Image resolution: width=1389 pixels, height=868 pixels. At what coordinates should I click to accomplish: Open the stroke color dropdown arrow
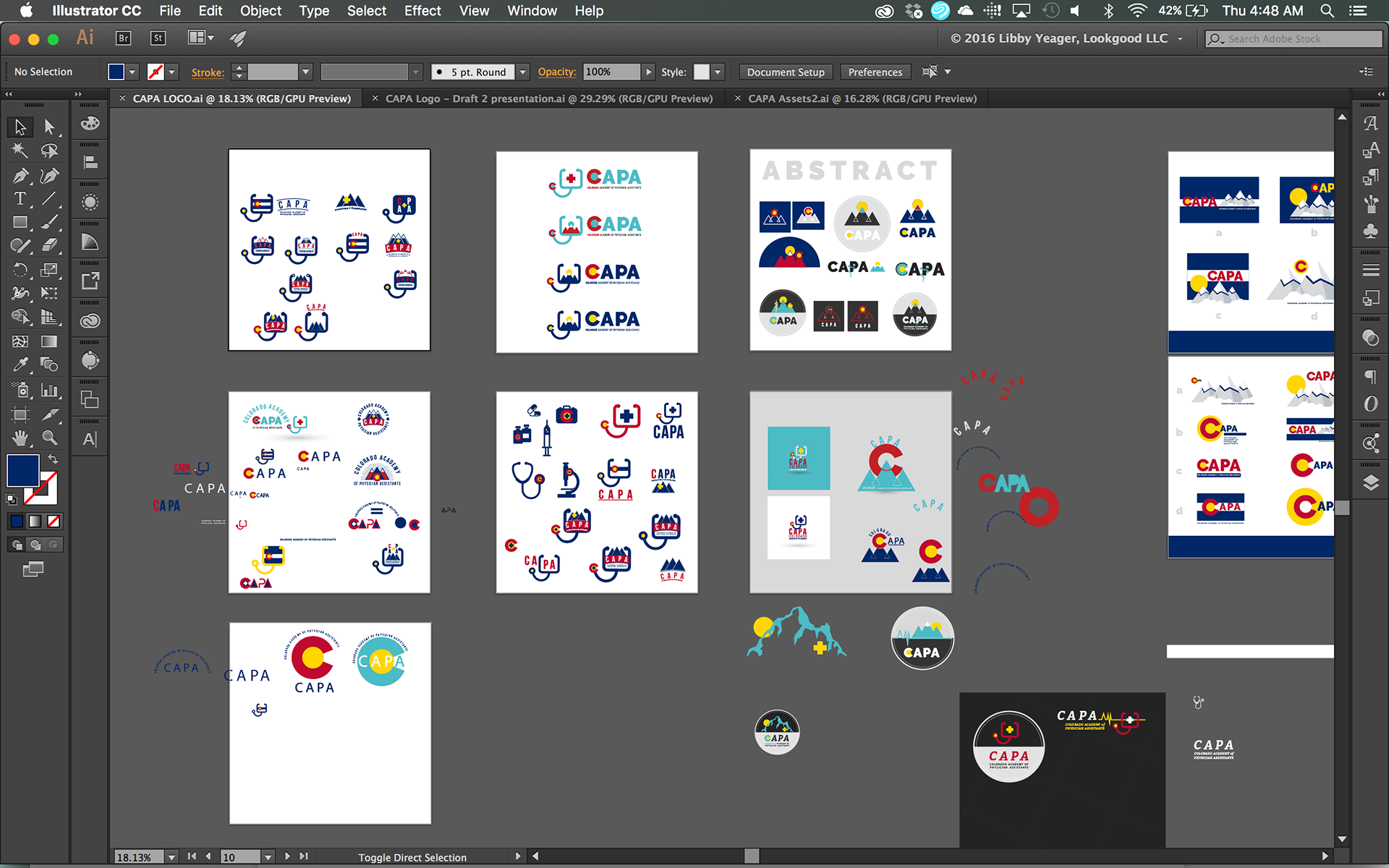pyautogui.click(x=172, y=72)
